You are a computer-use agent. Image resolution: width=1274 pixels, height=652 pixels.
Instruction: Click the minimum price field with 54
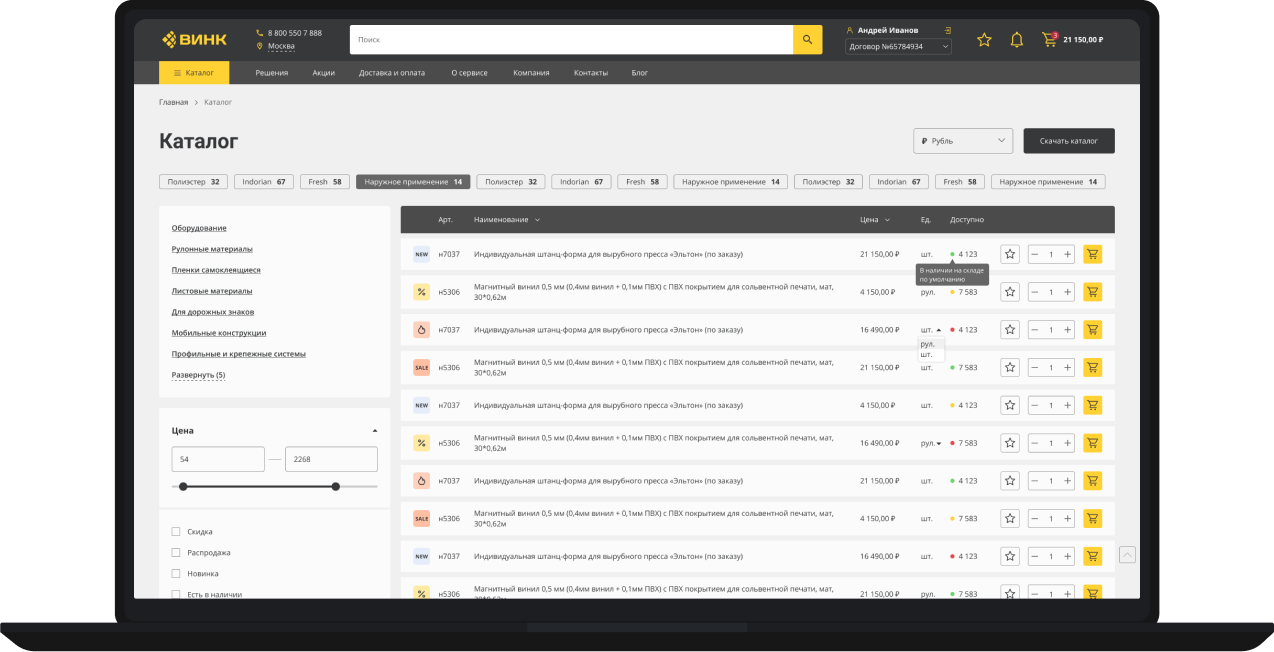218,459
